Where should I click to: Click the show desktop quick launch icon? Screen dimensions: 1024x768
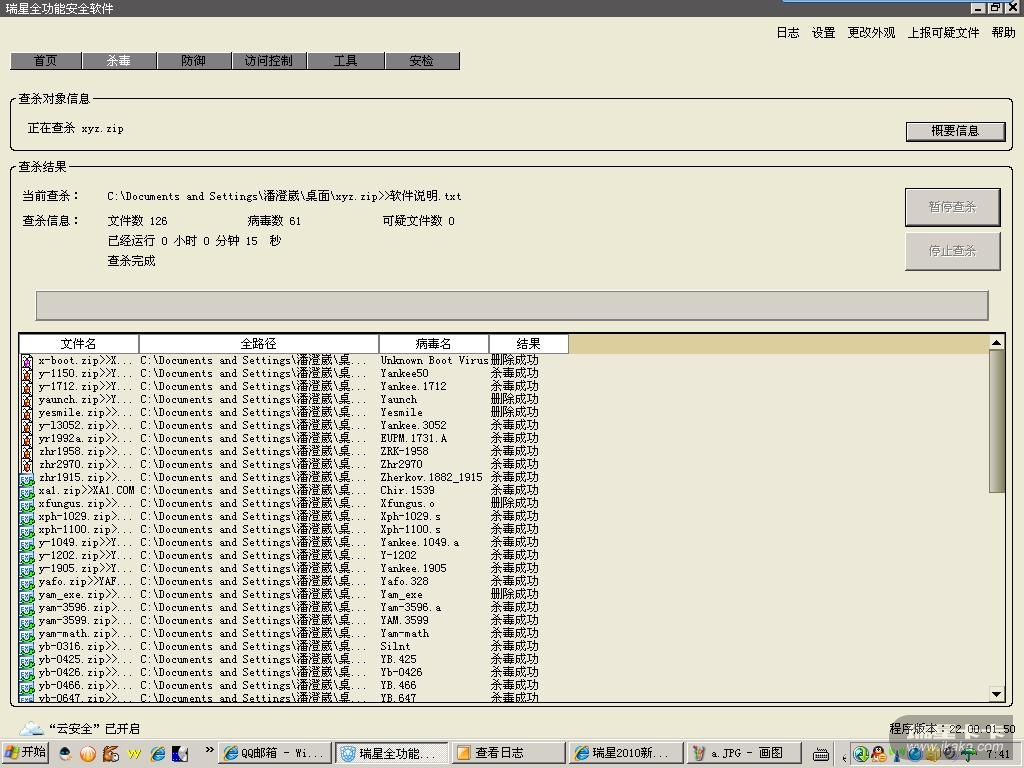(180, 754)
